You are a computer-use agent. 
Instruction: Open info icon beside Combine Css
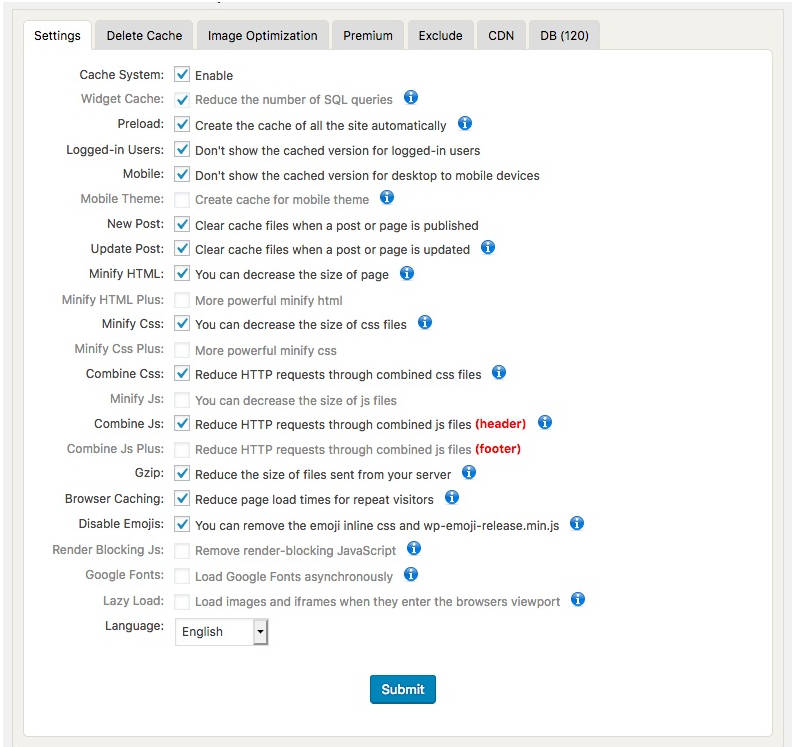click(499, 372)
